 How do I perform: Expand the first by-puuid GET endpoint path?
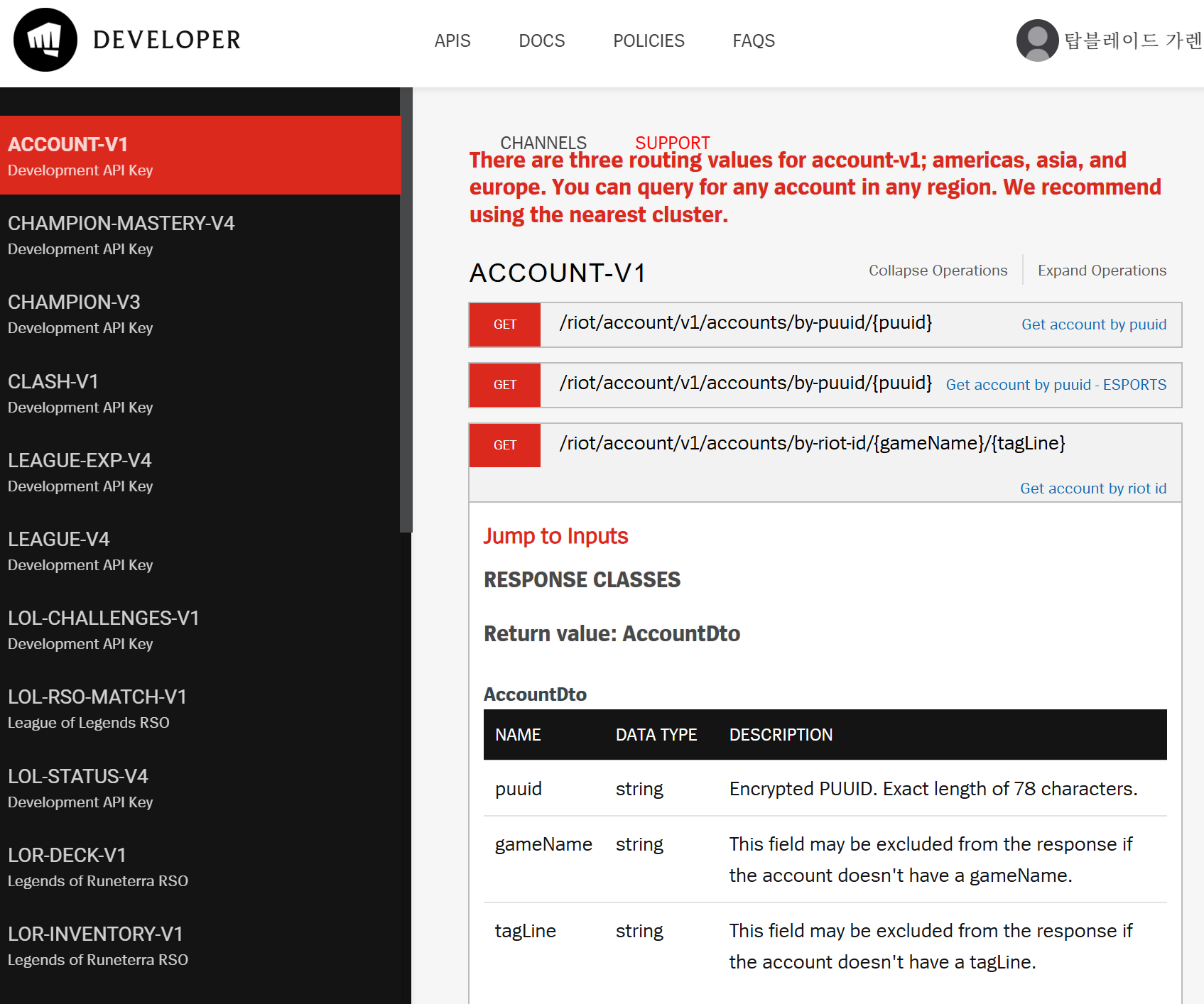745,322
